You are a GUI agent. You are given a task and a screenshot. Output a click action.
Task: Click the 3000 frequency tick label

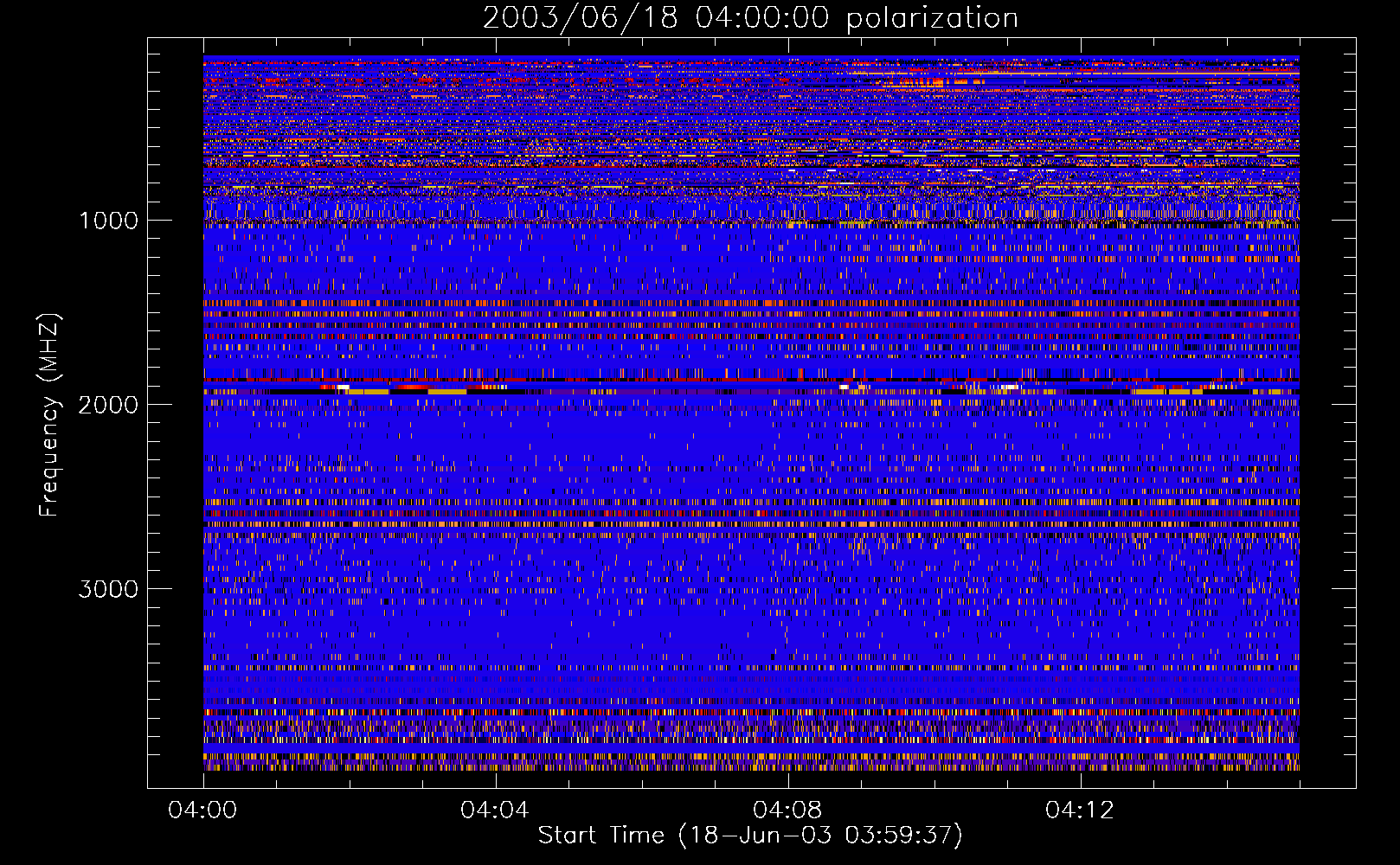(x=108, y=589)
